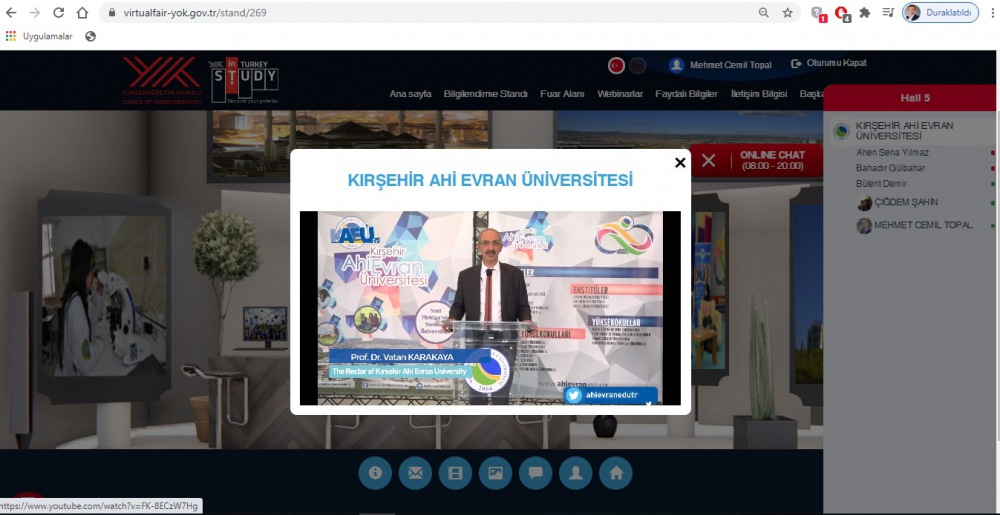
Task: Go to Ana sayfa menu item
Action: tap(410, 94)
